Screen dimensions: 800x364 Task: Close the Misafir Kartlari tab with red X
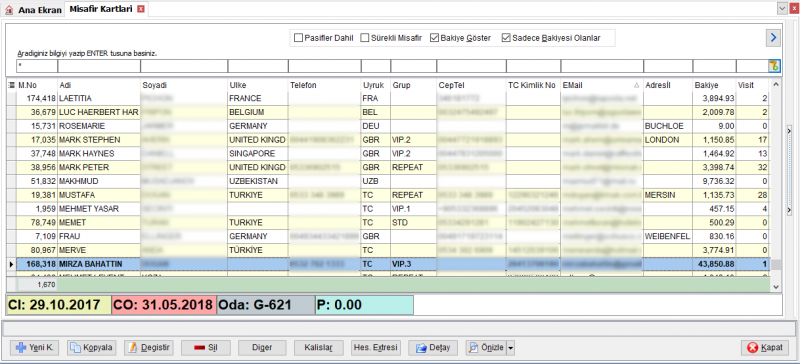tap(141, 9)
